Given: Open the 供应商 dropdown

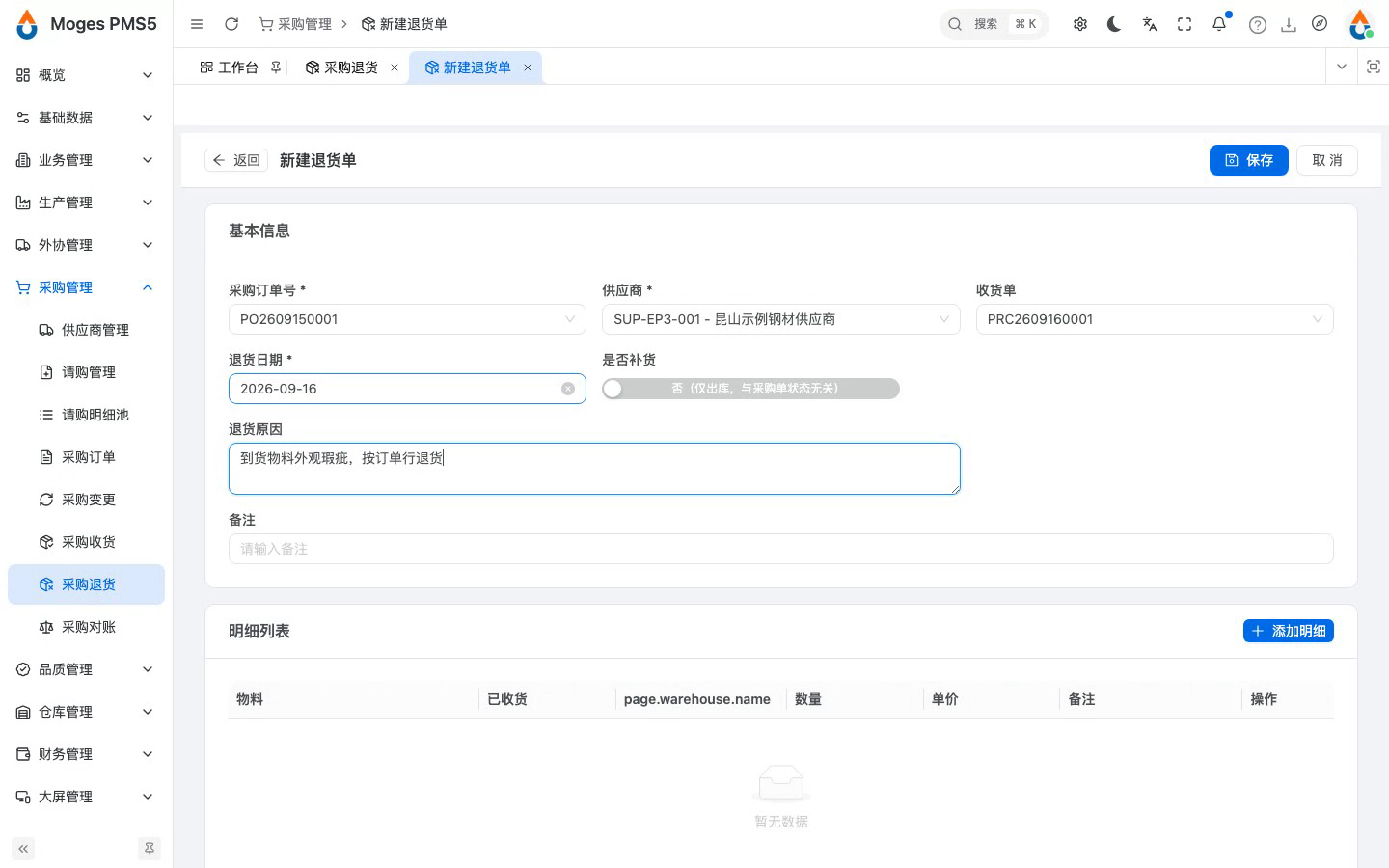Looking at the screenshot, I should tap(780, 319).
